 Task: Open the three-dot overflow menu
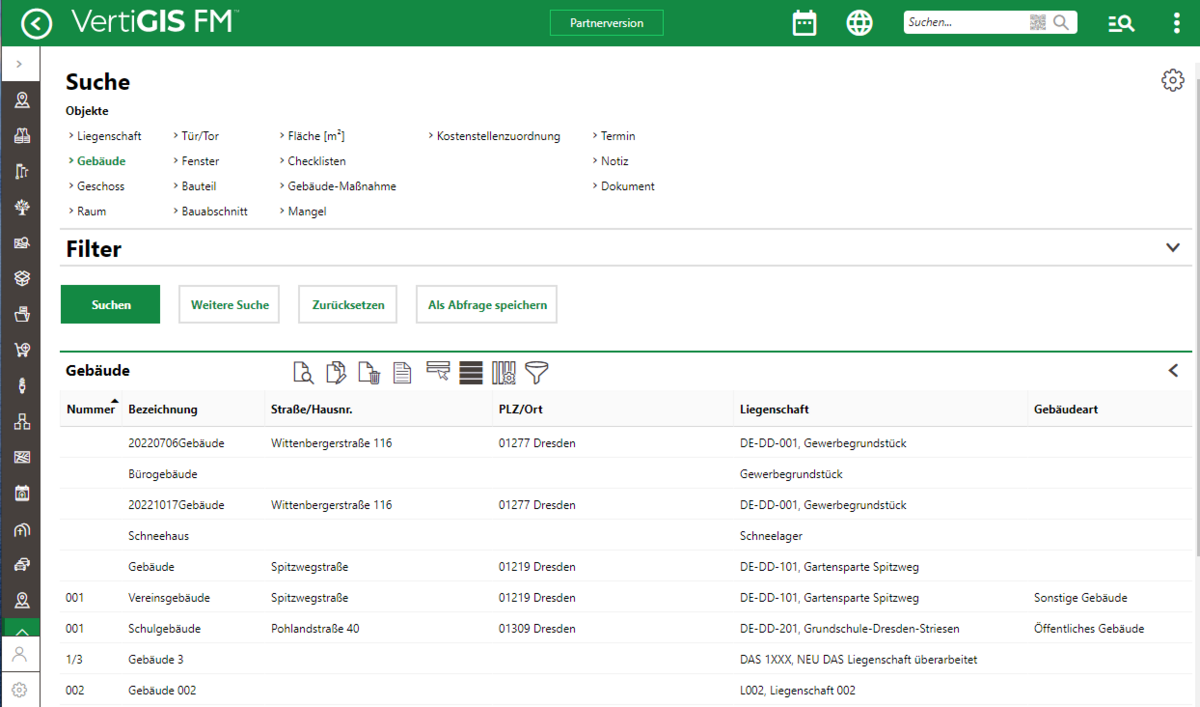click(1177, 23)
